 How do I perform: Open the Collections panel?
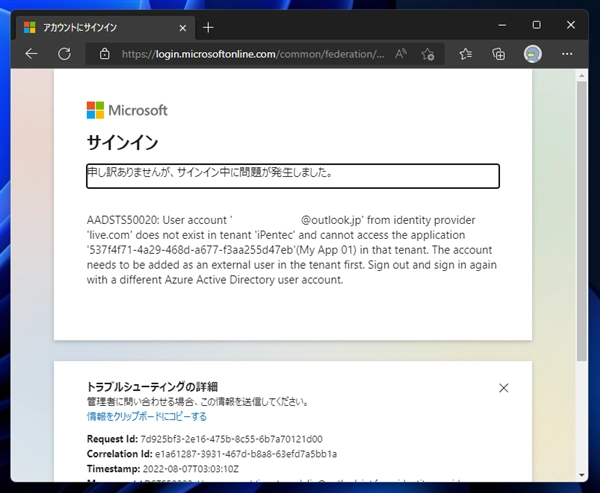[x=498, y=54]
